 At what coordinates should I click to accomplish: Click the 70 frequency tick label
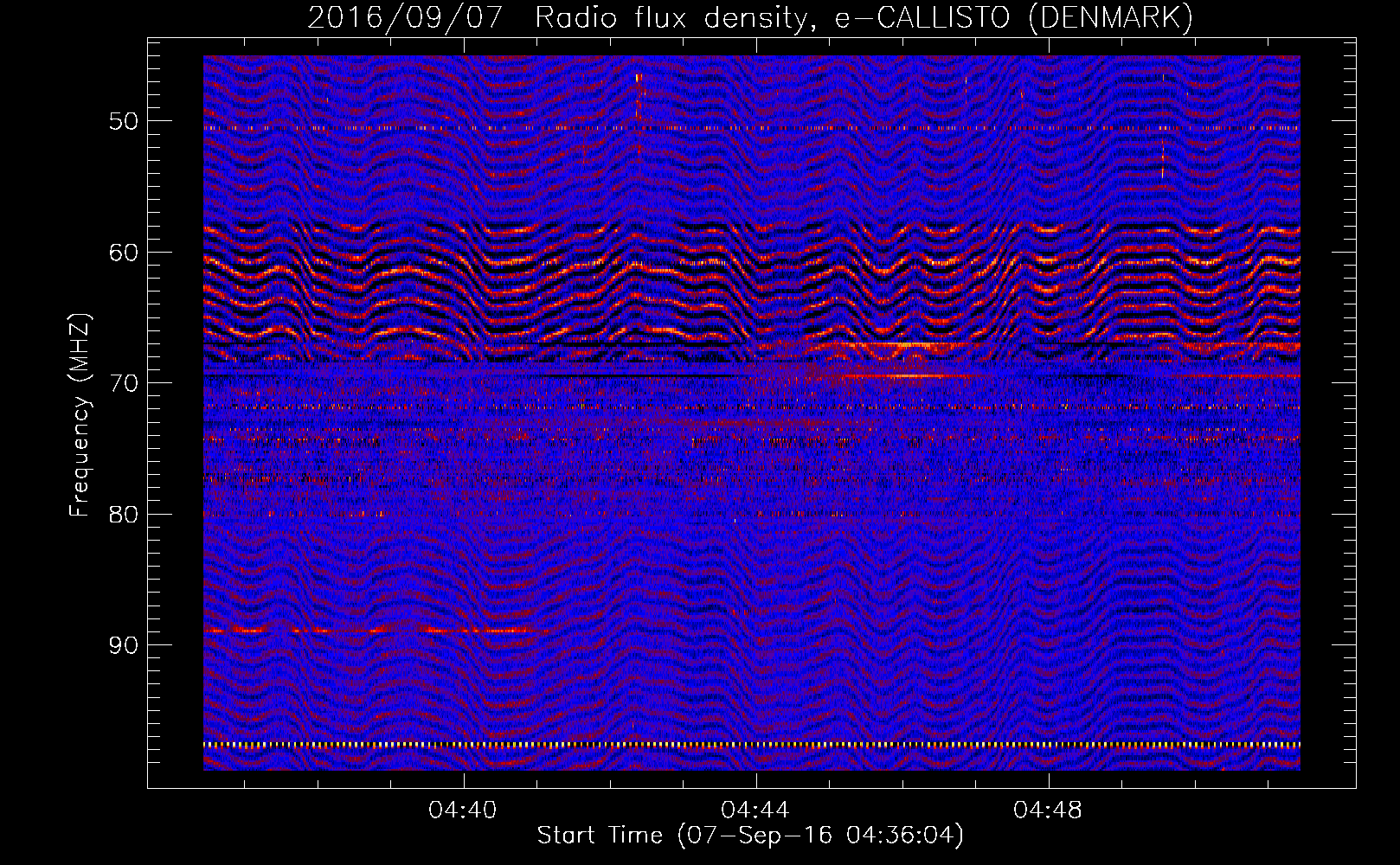tap(124, 383)
